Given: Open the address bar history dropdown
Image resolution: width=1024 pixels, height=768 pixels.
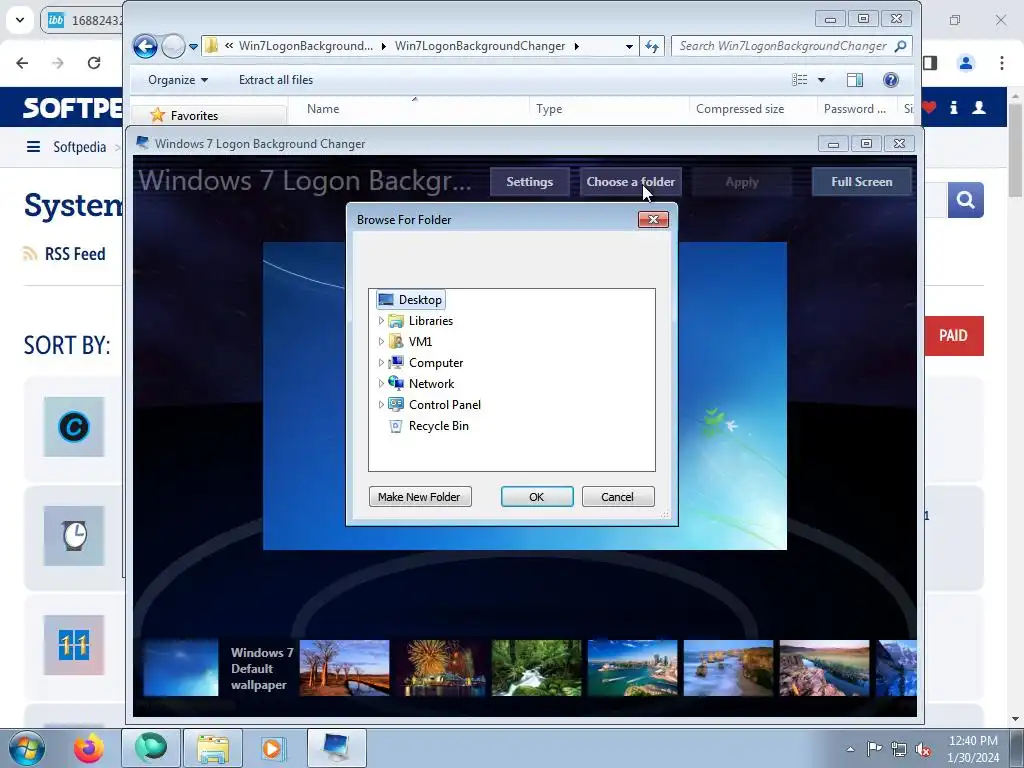Looking at the screenshot, I should tap(629, 46).
